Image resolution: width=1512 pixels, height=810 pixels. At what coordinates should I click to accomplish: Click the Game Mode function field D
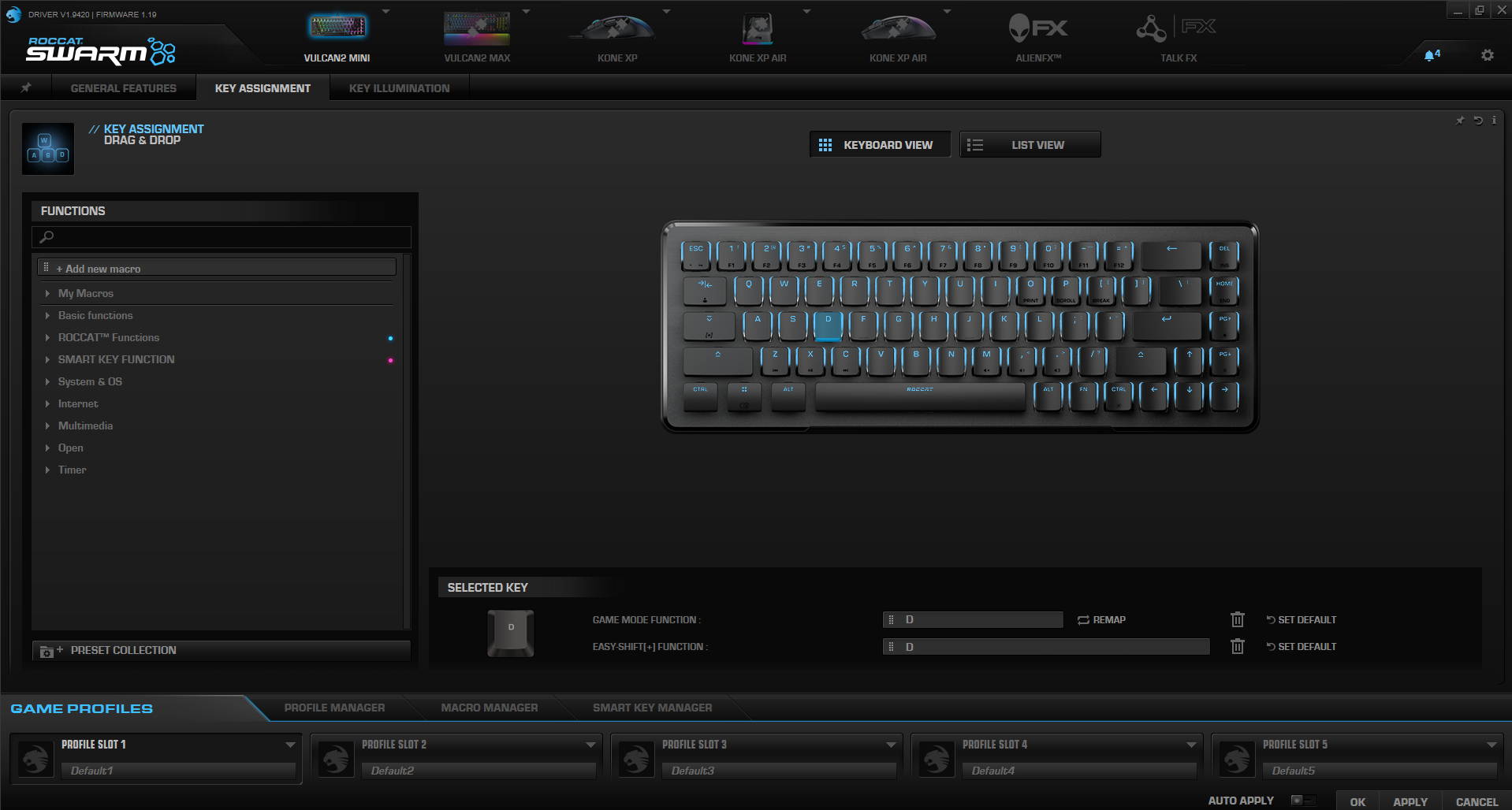pyautogui.click(x=973, y=620)
